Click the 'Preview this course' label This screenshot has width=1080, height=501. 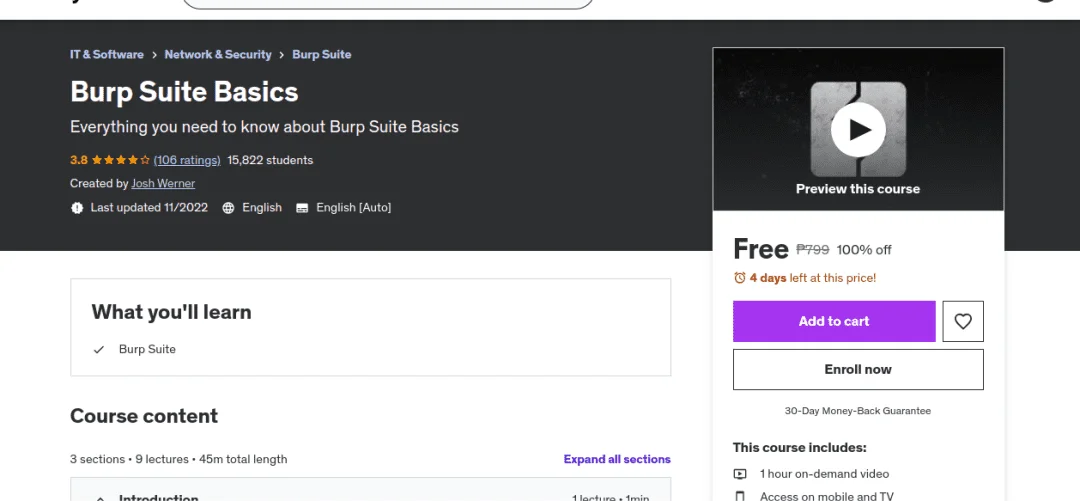(858, 189)
